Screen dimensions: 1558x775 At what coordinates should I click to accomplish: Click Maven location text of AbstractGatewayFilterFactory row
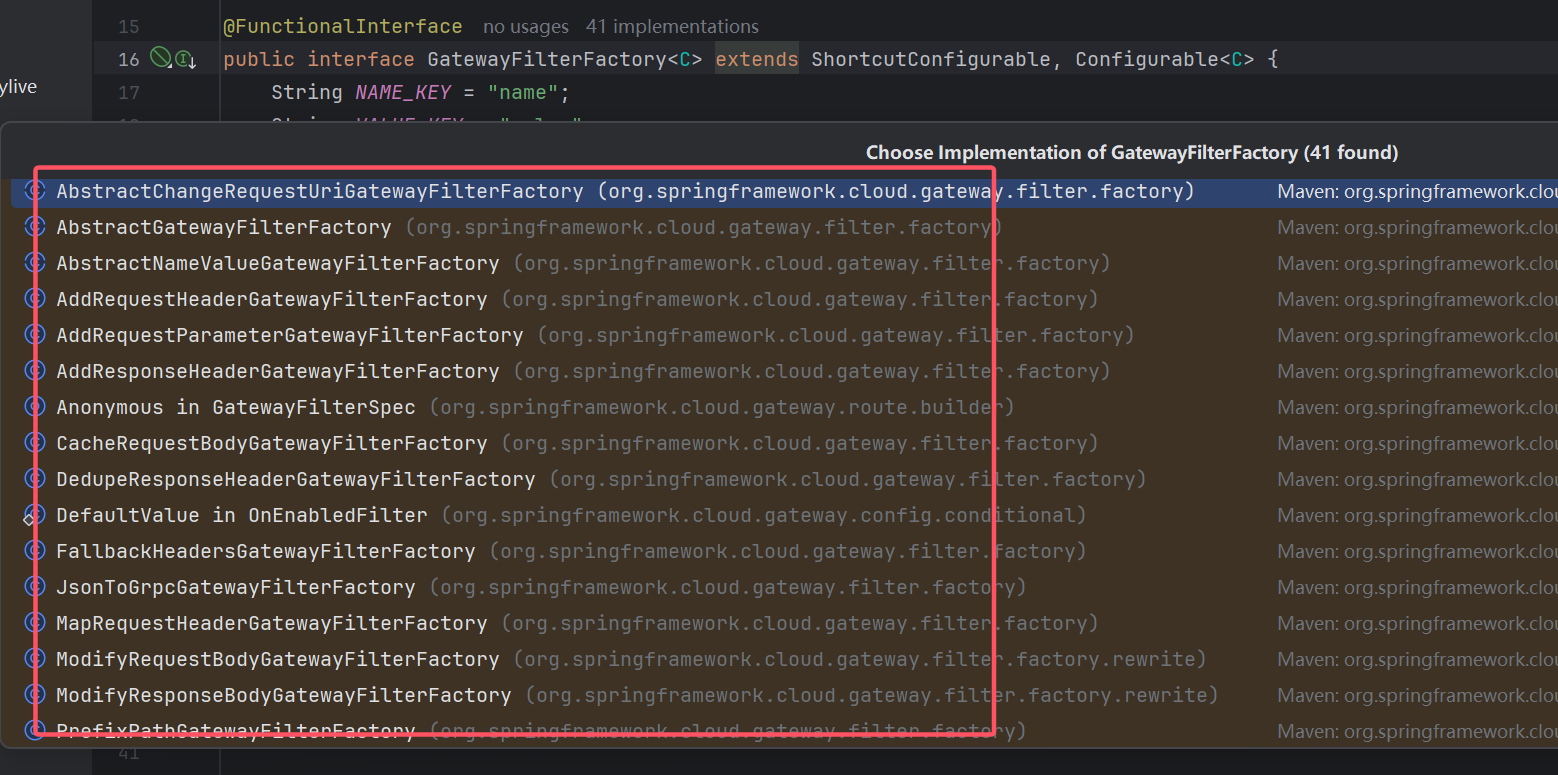coord(1417,227)
